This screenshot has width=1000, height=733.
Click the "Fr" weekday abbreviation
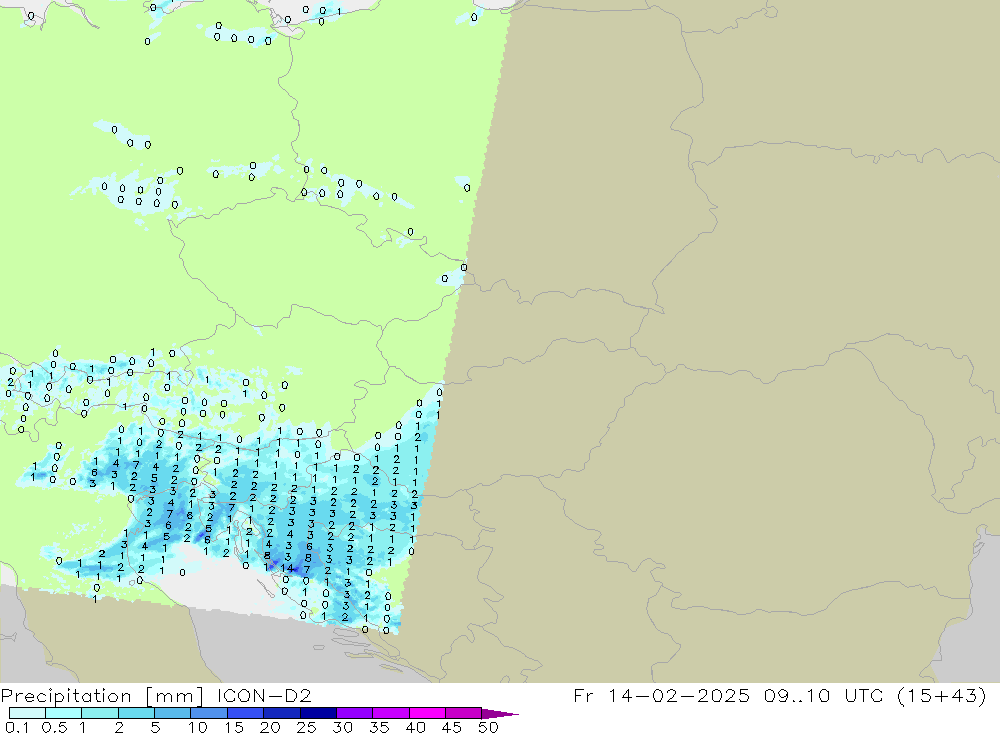coord(583,695)
